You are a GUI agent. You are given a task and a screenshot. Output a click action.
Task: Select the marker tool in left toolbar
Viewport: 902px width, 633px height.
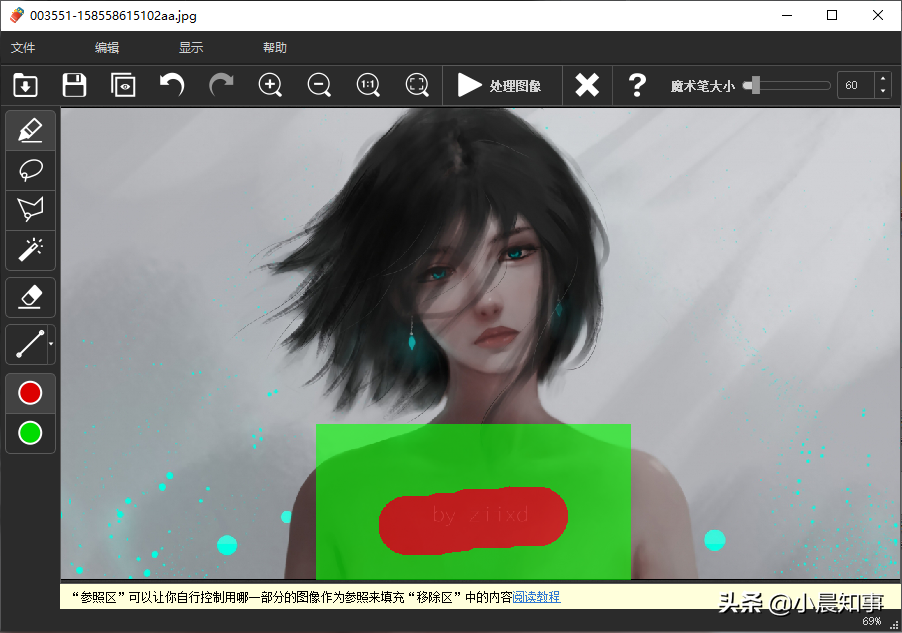[x=30, y=131]
